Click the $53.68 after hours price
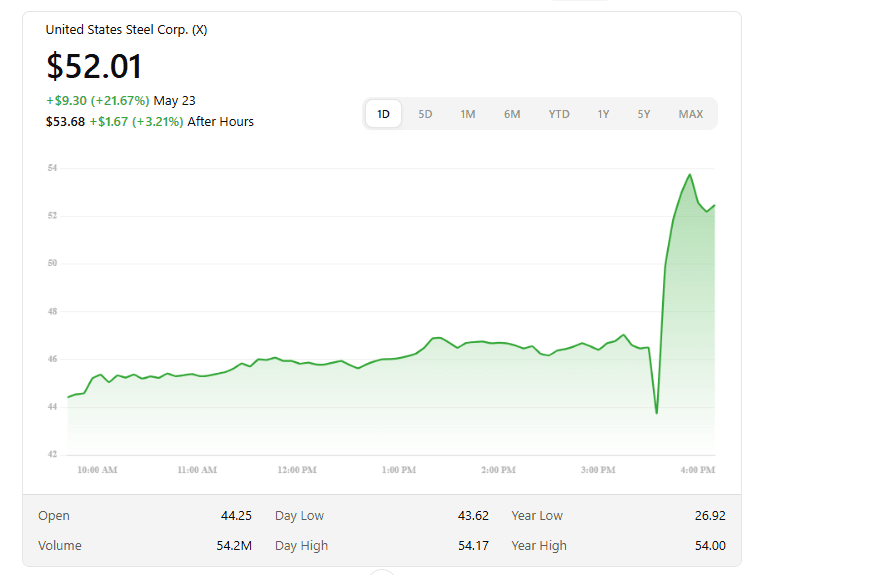This screenshot has width=875, height=575. tap(65, 121)
